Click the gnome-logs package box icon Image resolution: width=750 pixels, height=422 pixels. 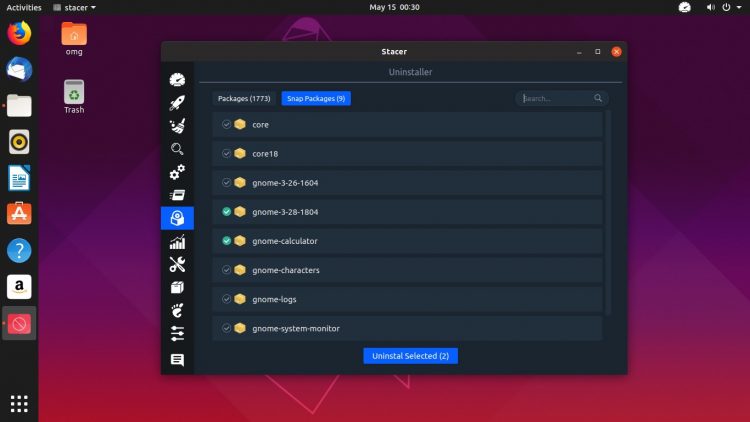pos(240,299)
